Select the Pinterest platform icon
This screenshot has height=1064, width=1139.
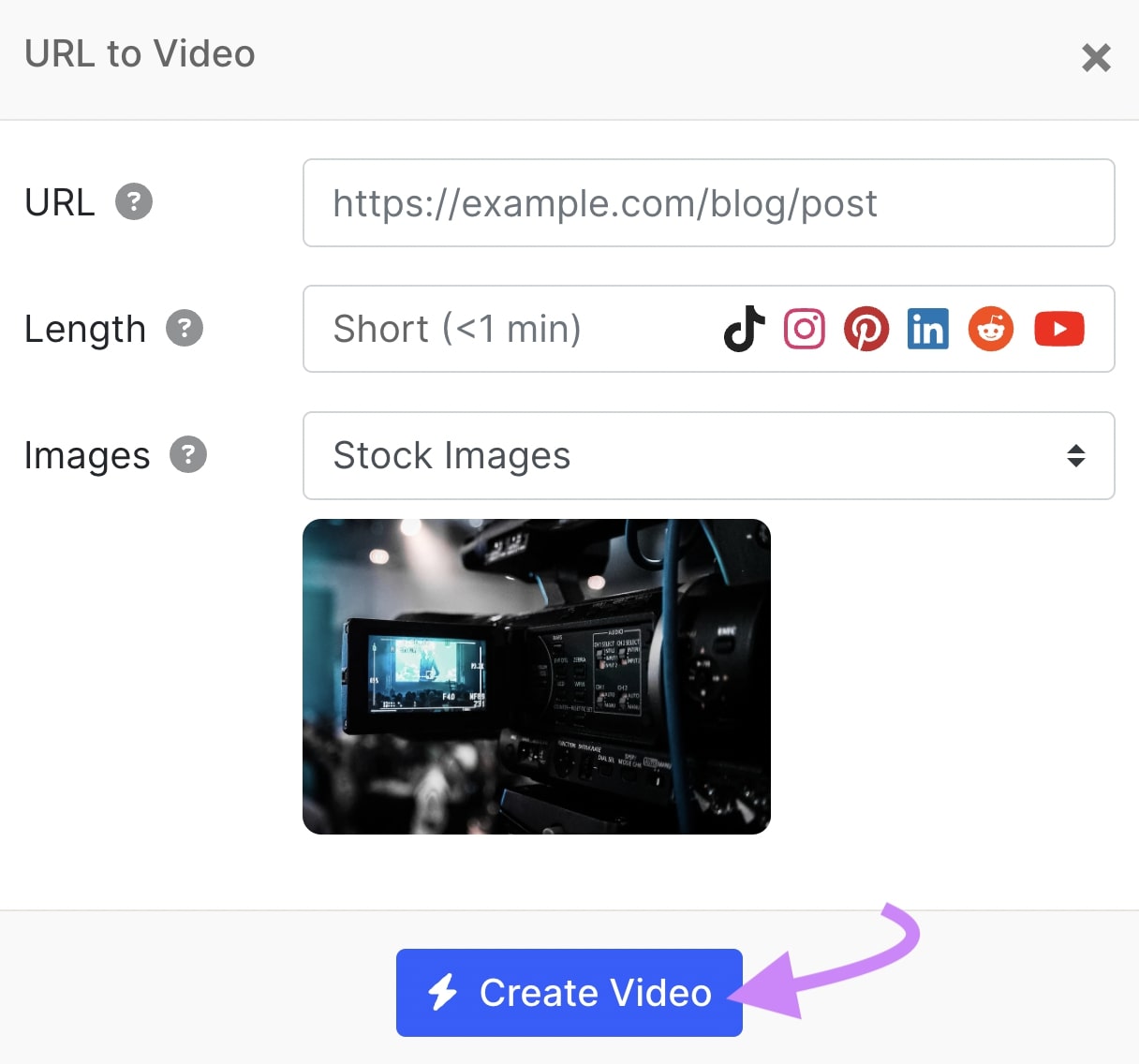(866, 329)
